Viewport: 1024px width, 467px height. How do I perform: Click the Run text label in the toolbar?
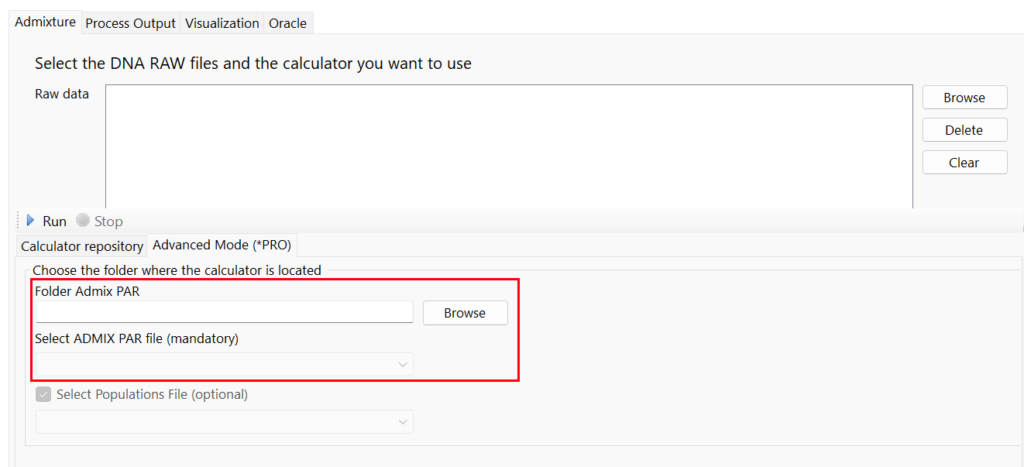click(x=55, y=221)
